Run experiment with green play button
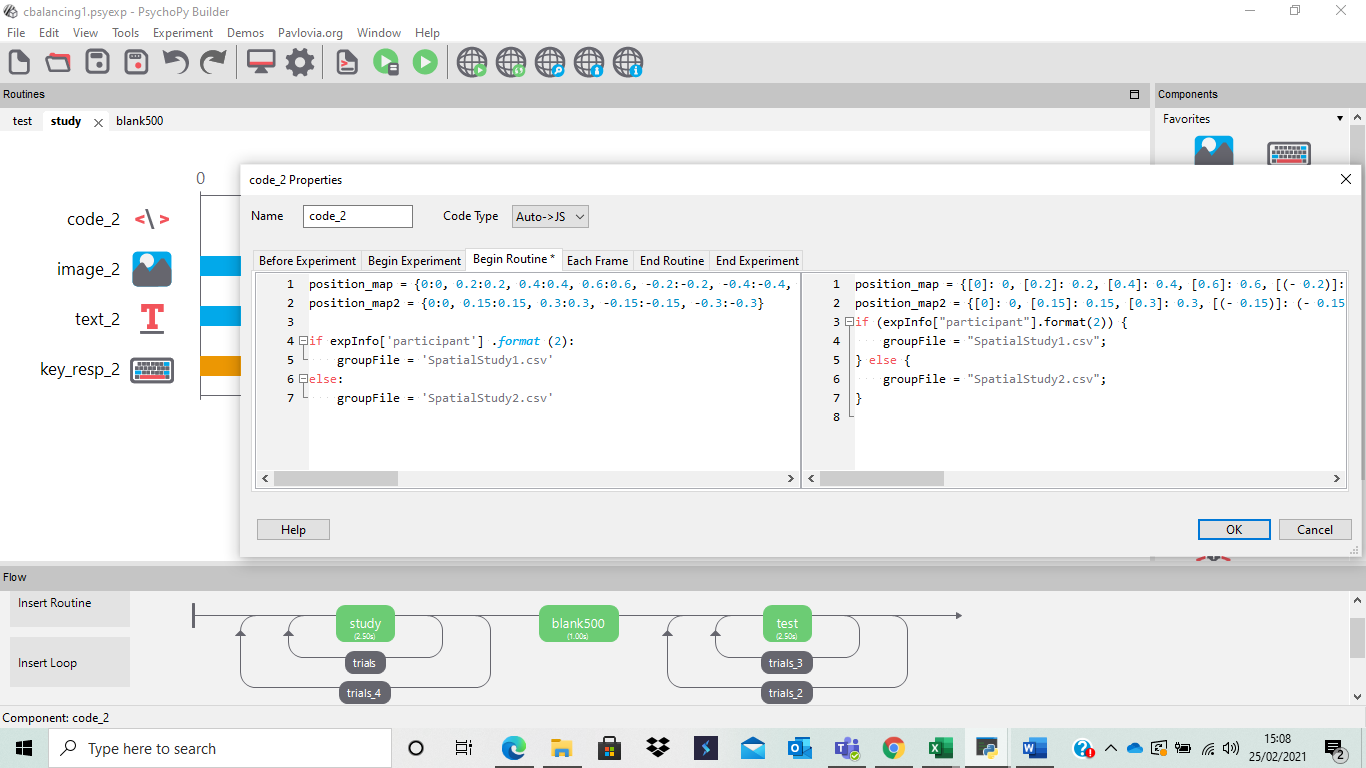 pos(425,62)
